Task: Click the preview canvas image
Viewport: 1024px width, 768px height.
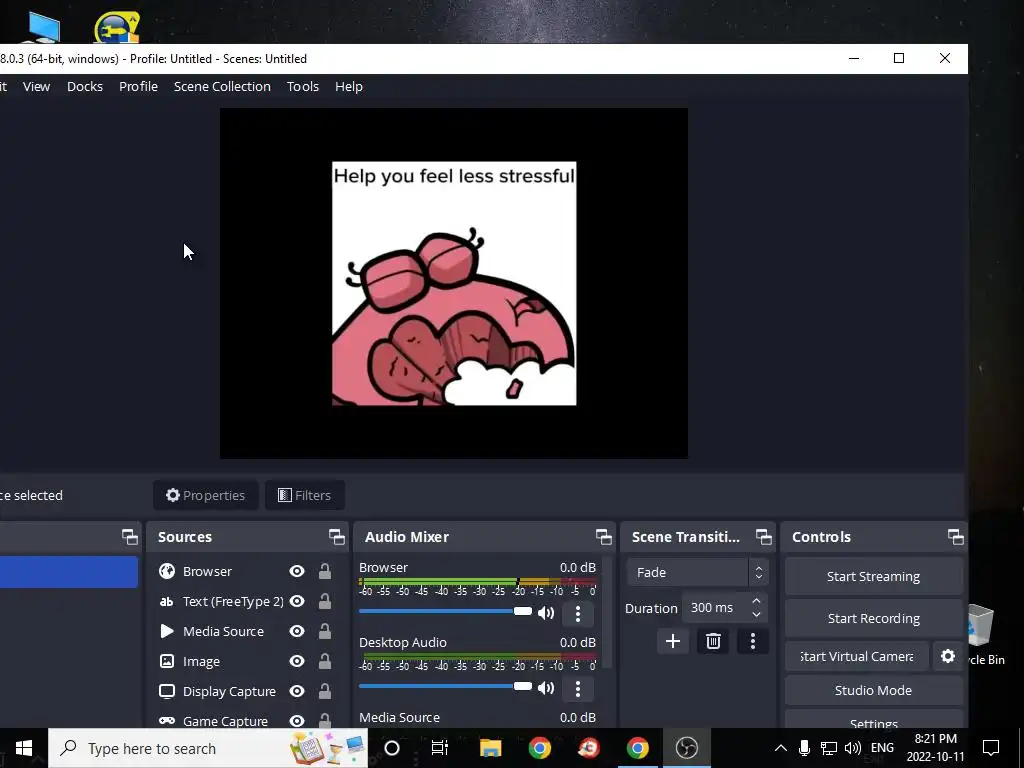Action: tap(454, 283)
